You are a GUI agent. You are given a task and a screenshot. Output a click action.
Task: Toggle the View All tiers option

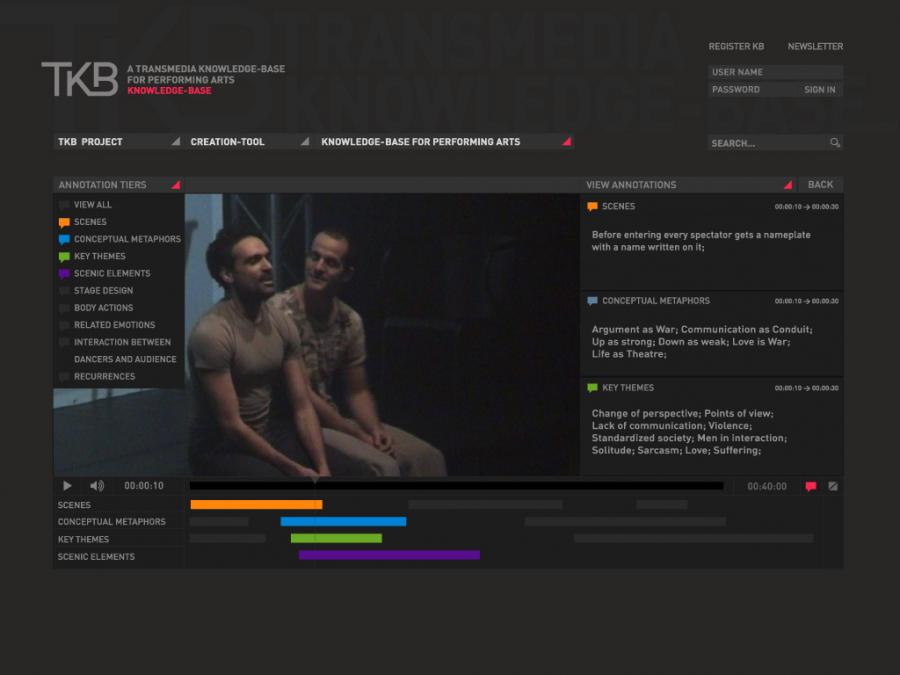click(65, 205)
